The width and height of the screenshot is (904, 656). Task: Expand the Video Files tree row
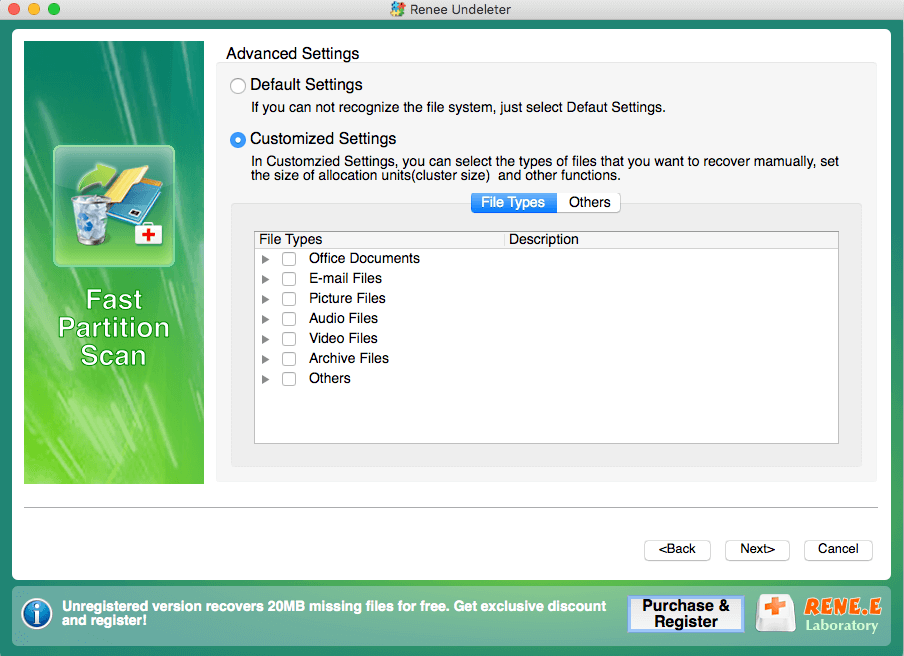point(265,340)
